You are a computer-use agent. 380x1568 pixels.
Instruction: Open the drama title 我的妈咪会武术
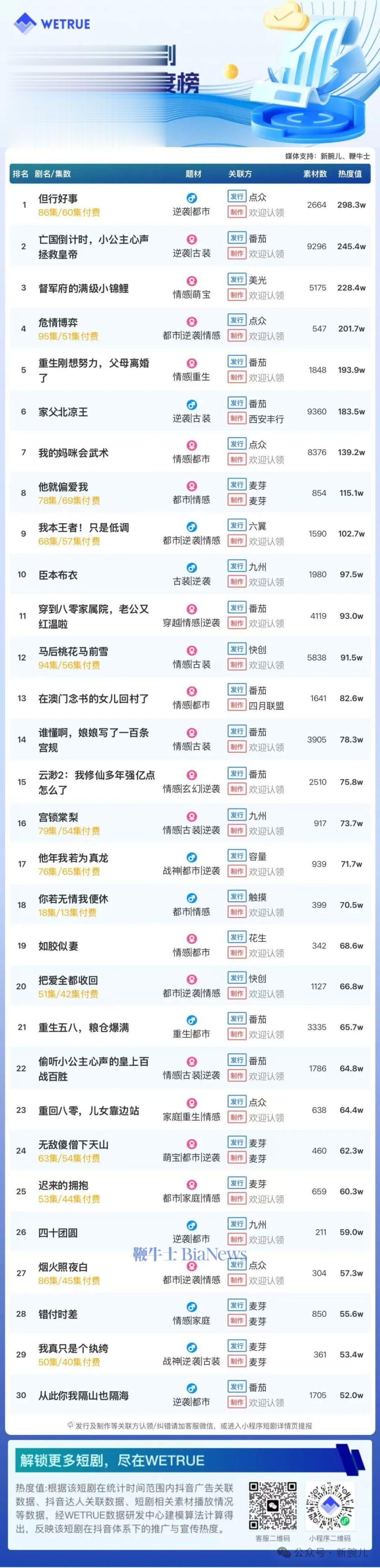(x=74, y=453)
